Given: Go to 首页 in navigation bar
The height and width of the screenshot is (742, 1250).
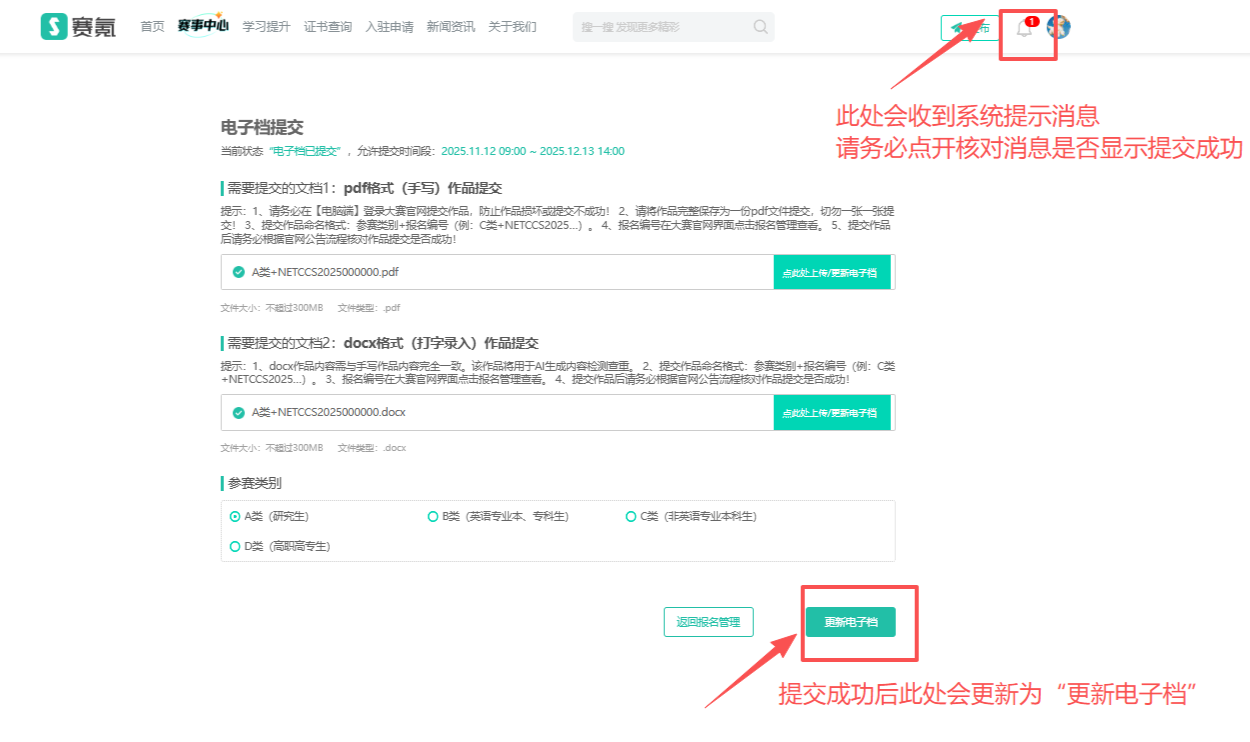Looking at the screenshot, I should click(x=152, y=27).
